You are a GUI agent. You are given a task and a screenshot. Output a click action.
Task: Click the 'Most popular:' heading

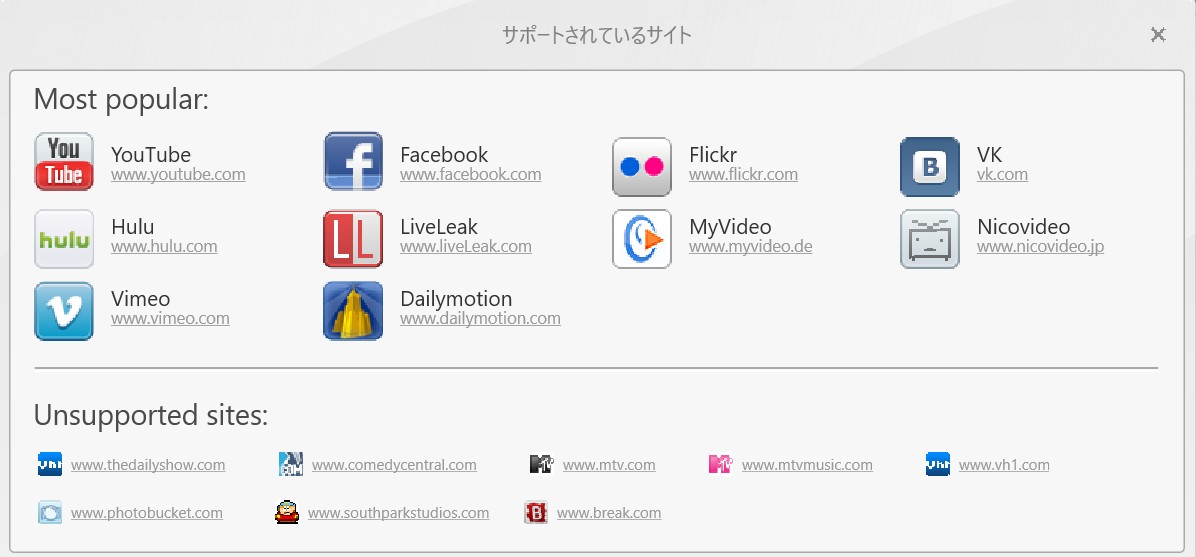121,99
